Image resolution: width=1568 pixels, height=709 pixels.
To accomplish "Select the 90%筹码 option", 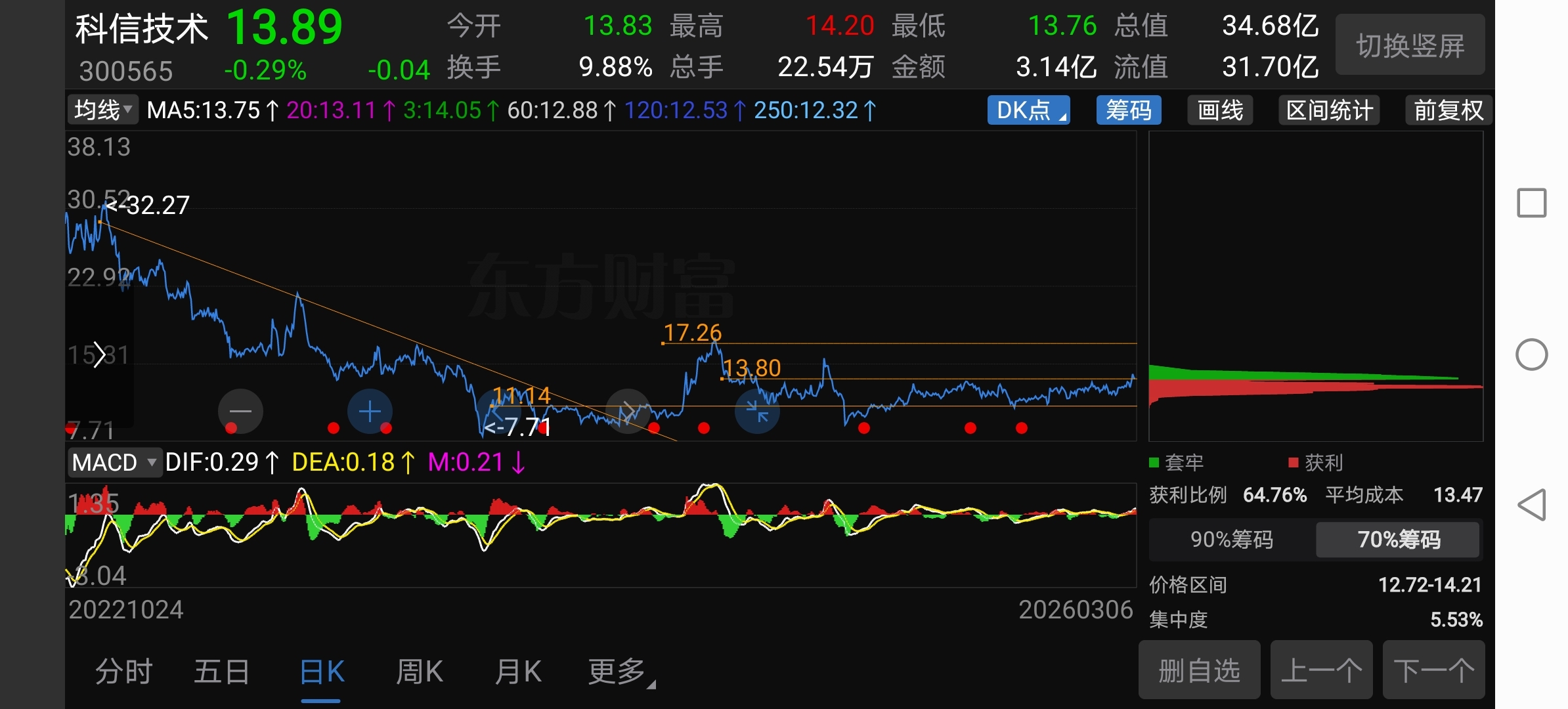I will (x=1231, y=540).
